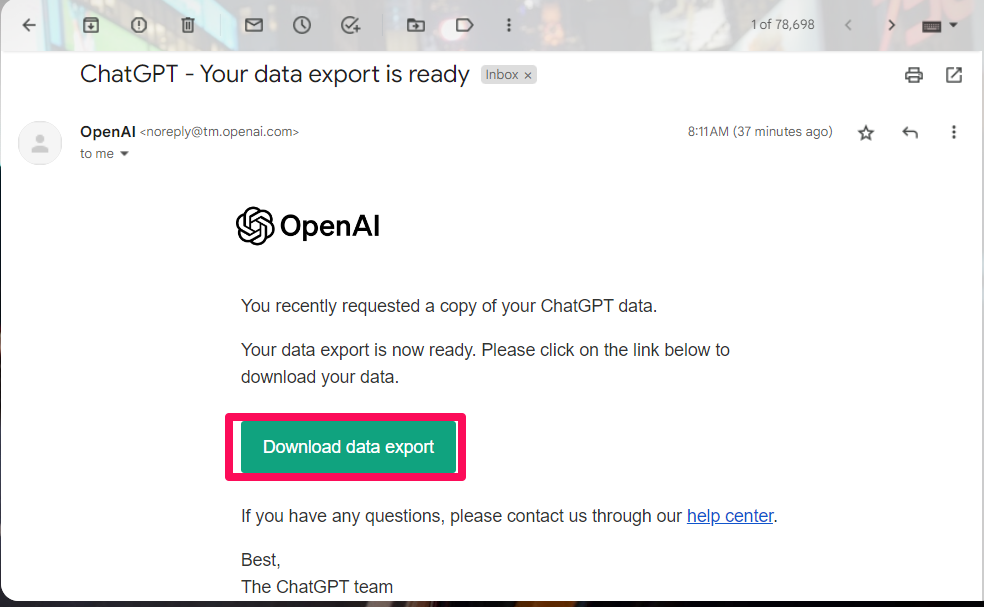Mark email as unread

254,25
